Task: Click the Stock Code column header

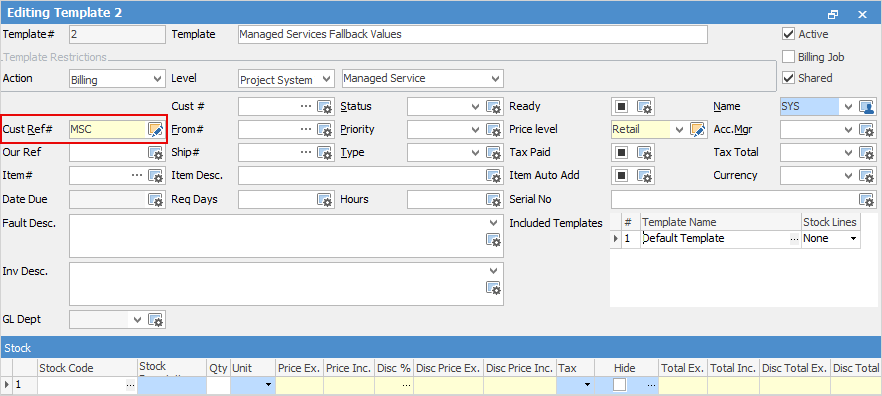Action: (x=87, y=368)
